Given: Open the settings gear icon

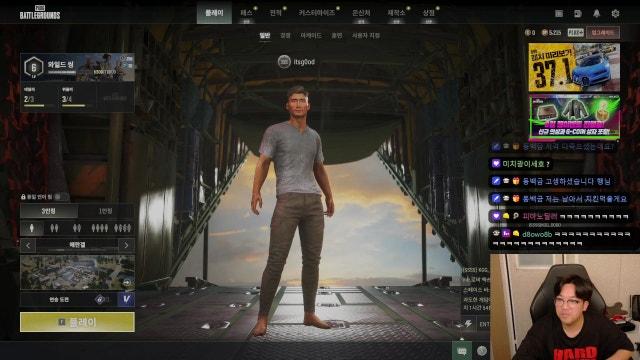Looking at the screenshot, I should (615, 13).
